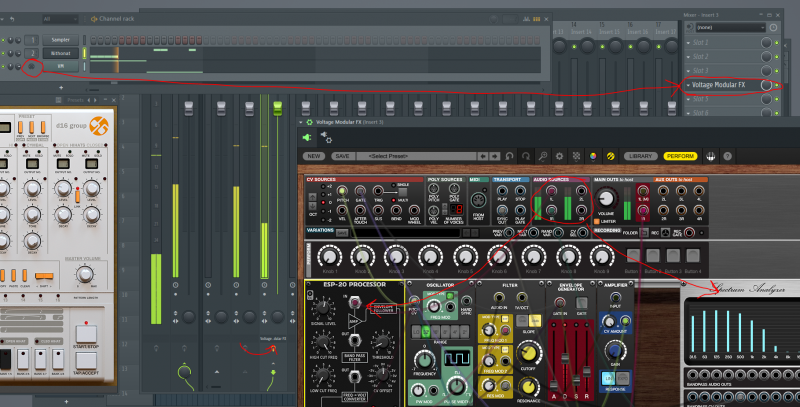Click the Attack slider on Envelope Generator
This screenshot has width=800, height=407.
554,386
